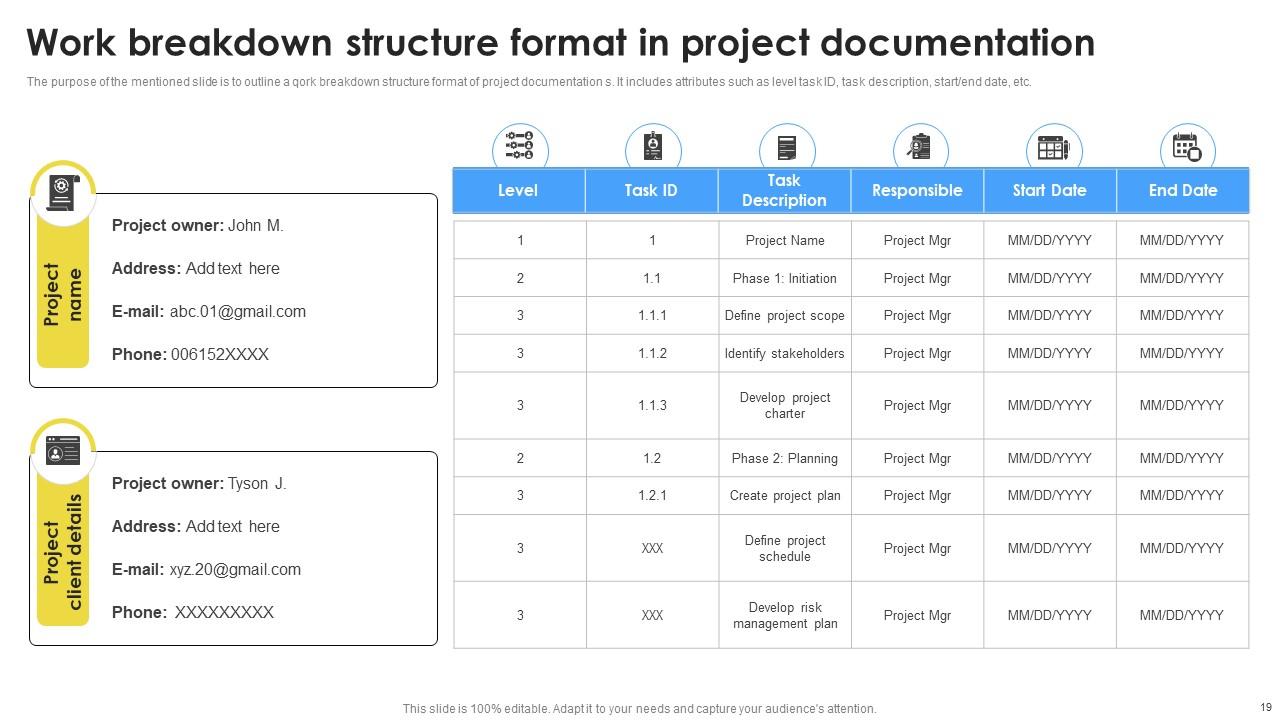Screen dimensions: 1280x720
Task: Click the abc.01@gmail.com email address
Action: click(237, 311)
